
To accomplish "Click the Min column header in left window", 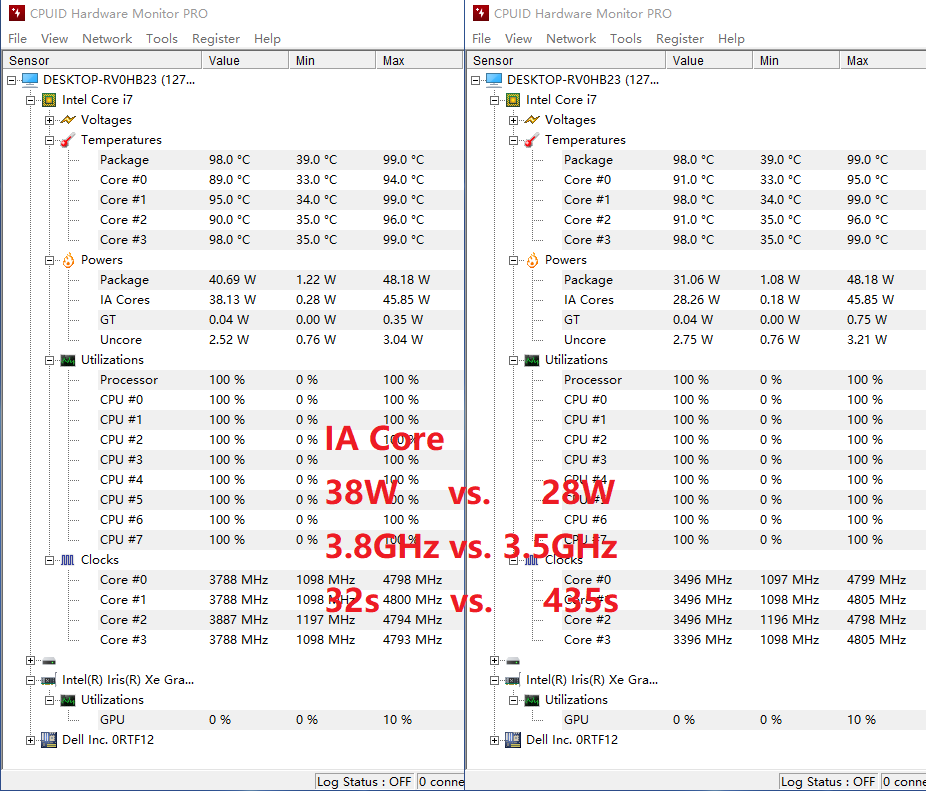I will click(x=332, y=60).
